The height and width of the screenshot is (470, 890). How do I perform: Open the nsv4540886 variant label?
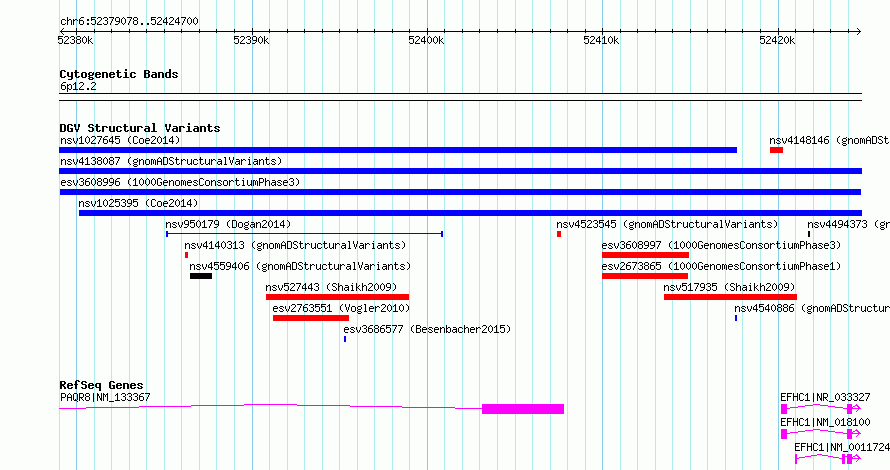pos(812,308)
